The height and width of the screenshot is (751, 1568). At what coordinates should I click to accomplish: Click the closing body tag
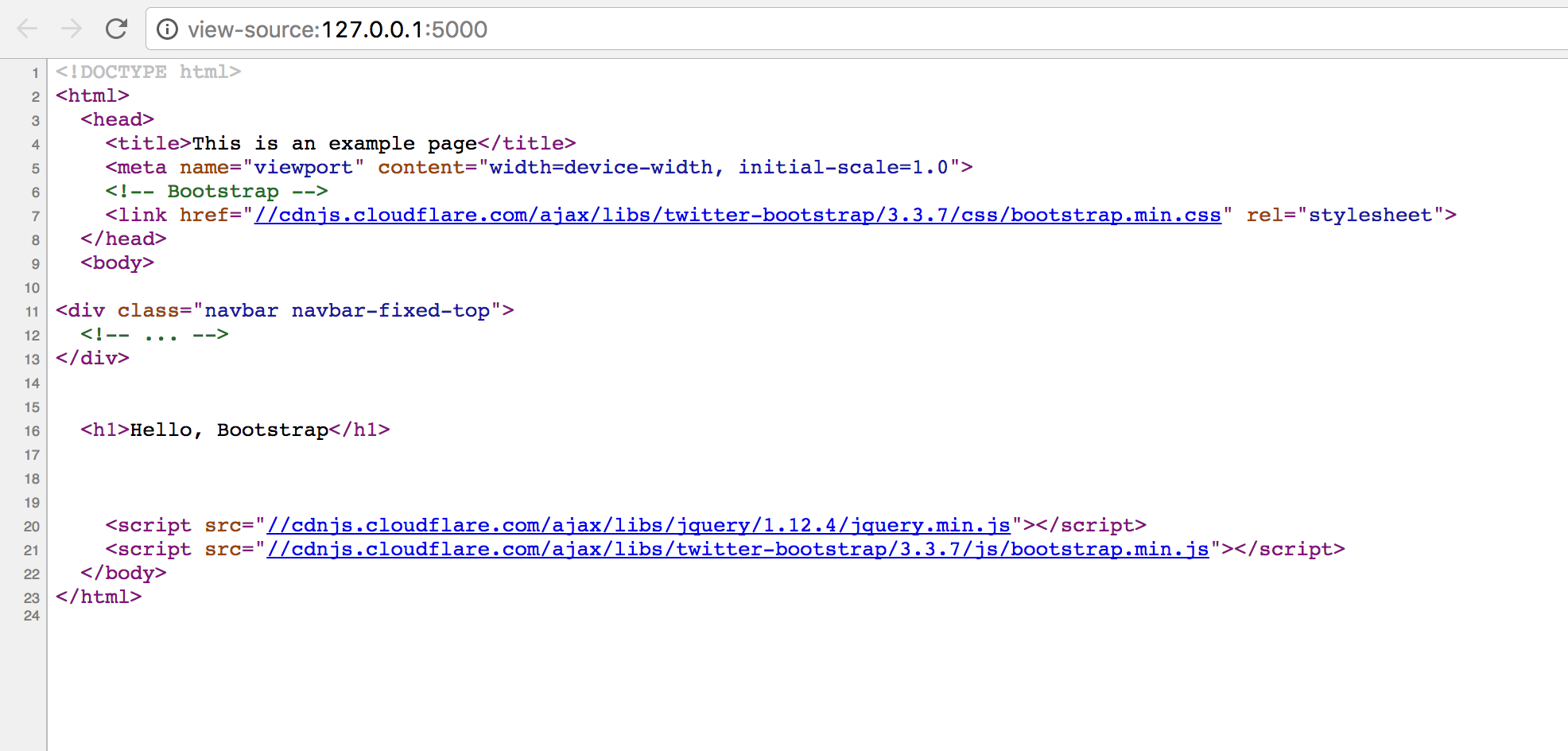[123, 573]
